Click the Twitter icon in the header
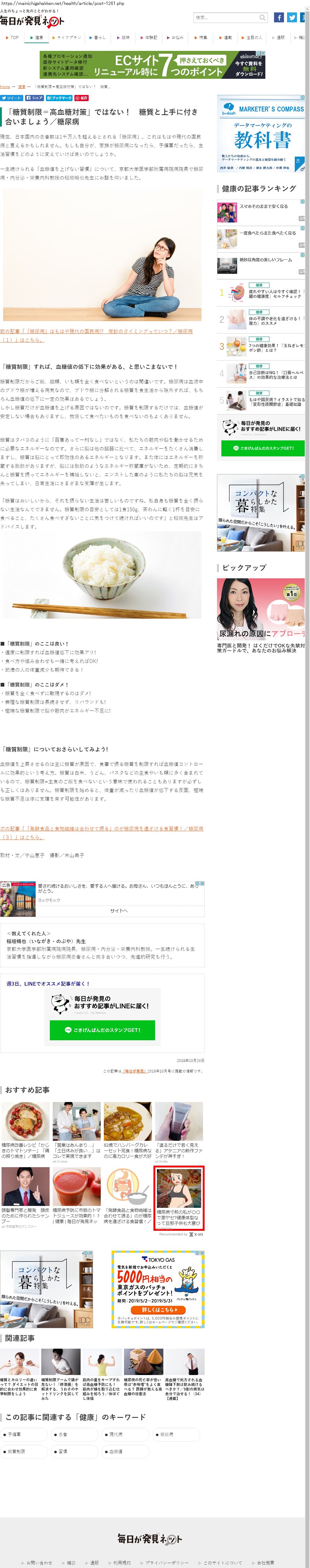The height and width of the screenshot is (1568, 310). coord(292,18)
